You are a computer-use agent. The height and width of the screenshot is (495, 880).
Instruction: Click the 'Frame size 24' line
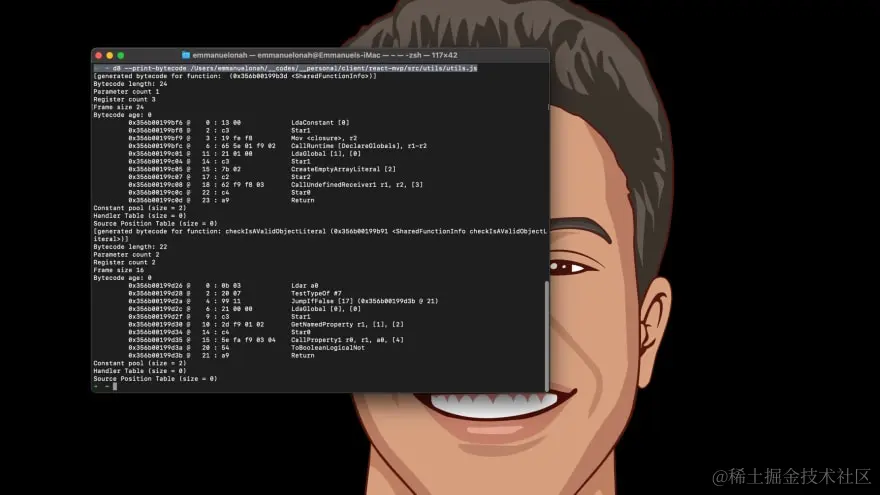tap(118, 107)
